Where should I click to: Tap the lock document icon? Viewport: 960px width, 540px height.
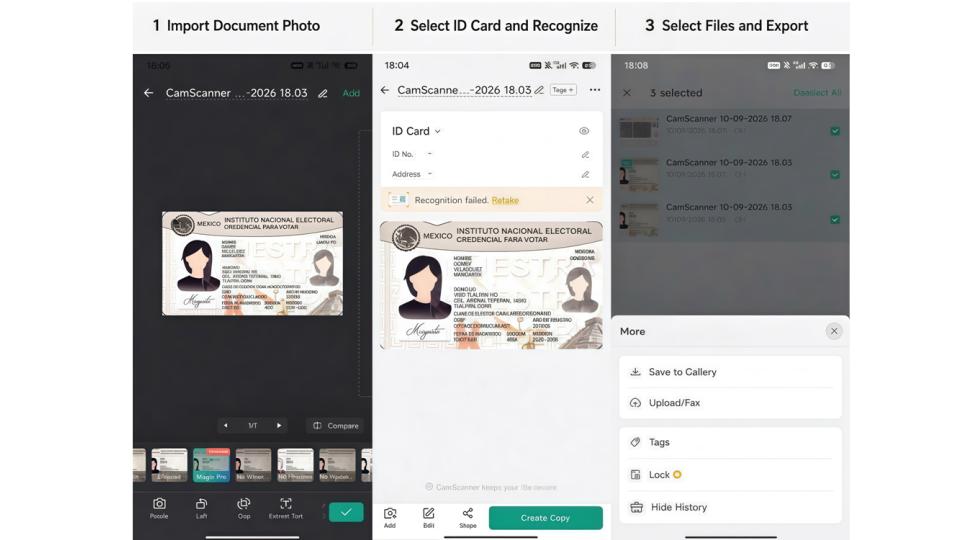click(636, 474)
